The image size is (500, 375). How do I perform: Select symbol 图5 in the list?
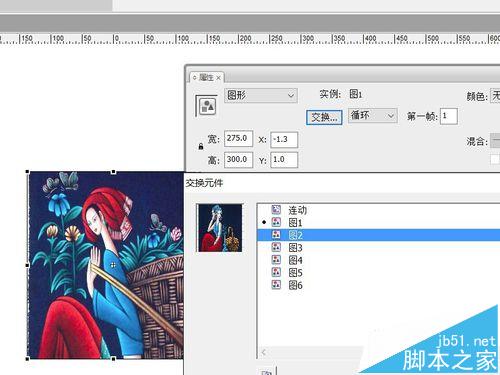pos(379,272)
